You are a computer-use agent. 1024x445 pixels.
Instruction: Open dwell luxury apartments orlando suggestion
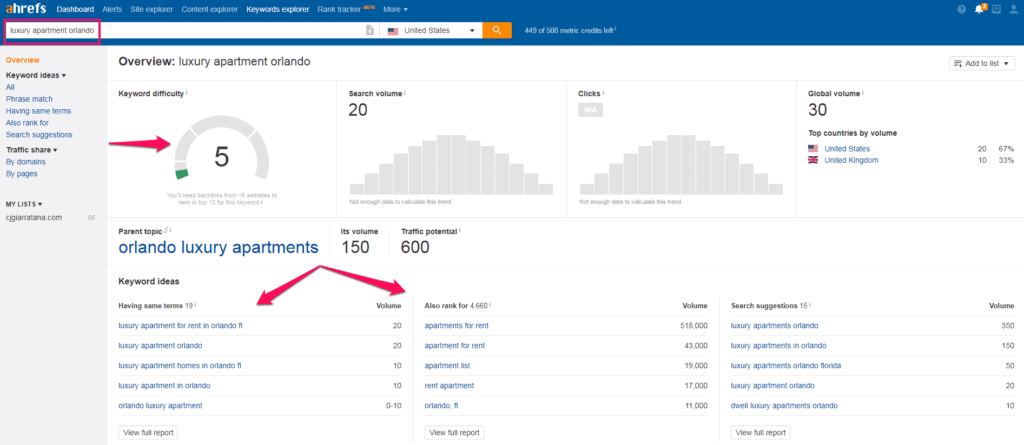(x=784, y=405)
